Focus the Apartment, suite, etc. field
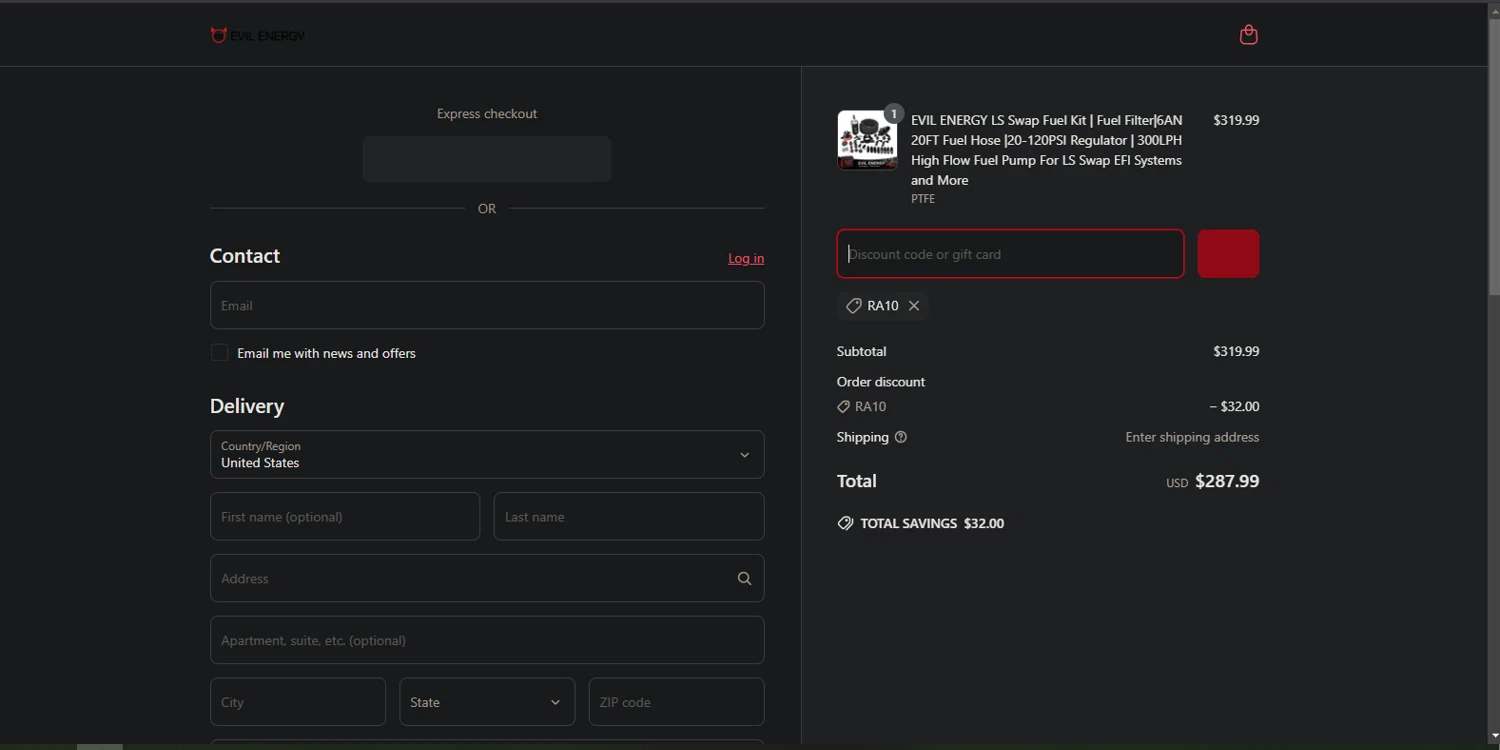This screenshot has height=750, width=1500. [x=487, y=640]
